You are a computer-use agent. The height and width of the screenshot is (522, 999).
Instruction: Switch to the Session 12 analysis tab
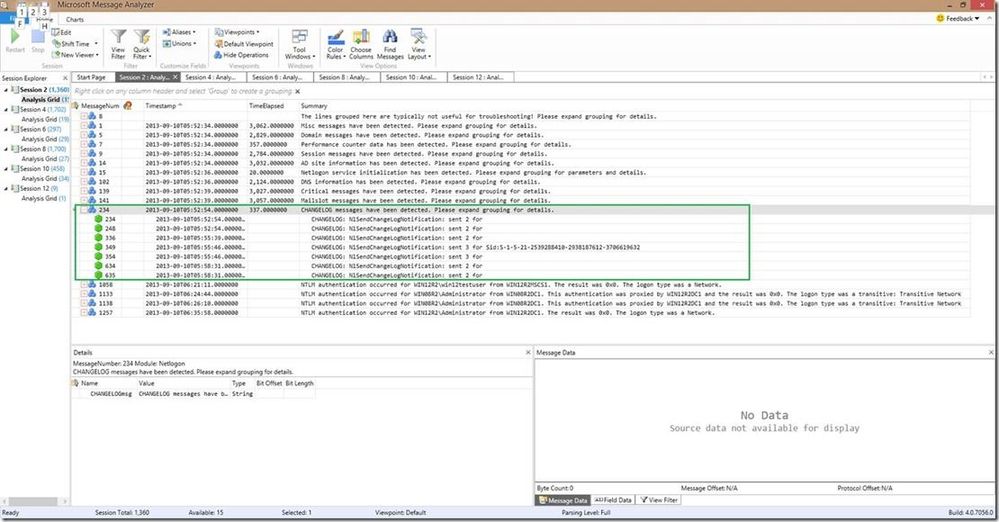478,77
